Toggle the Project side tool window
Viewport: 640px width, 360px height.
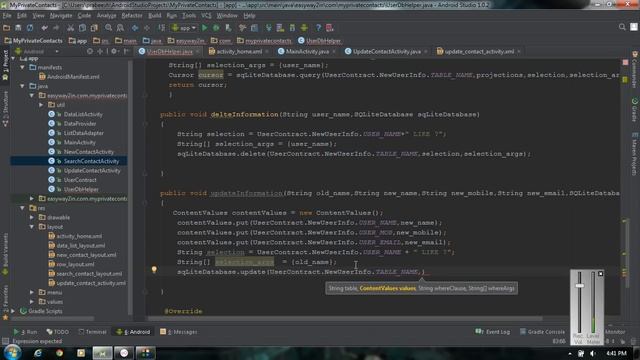(x=5, y=65)
